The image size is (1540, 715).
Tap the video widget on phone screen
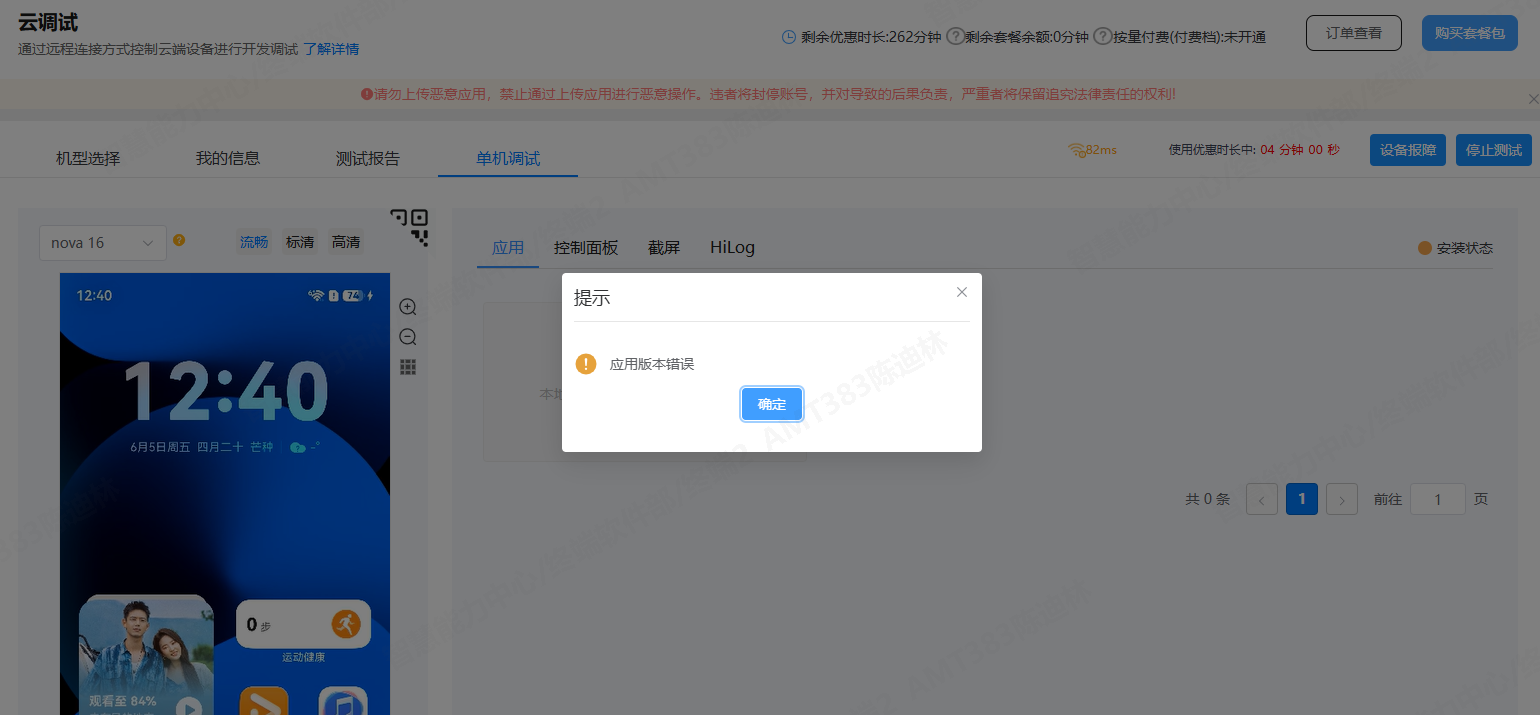coord(146,655)
